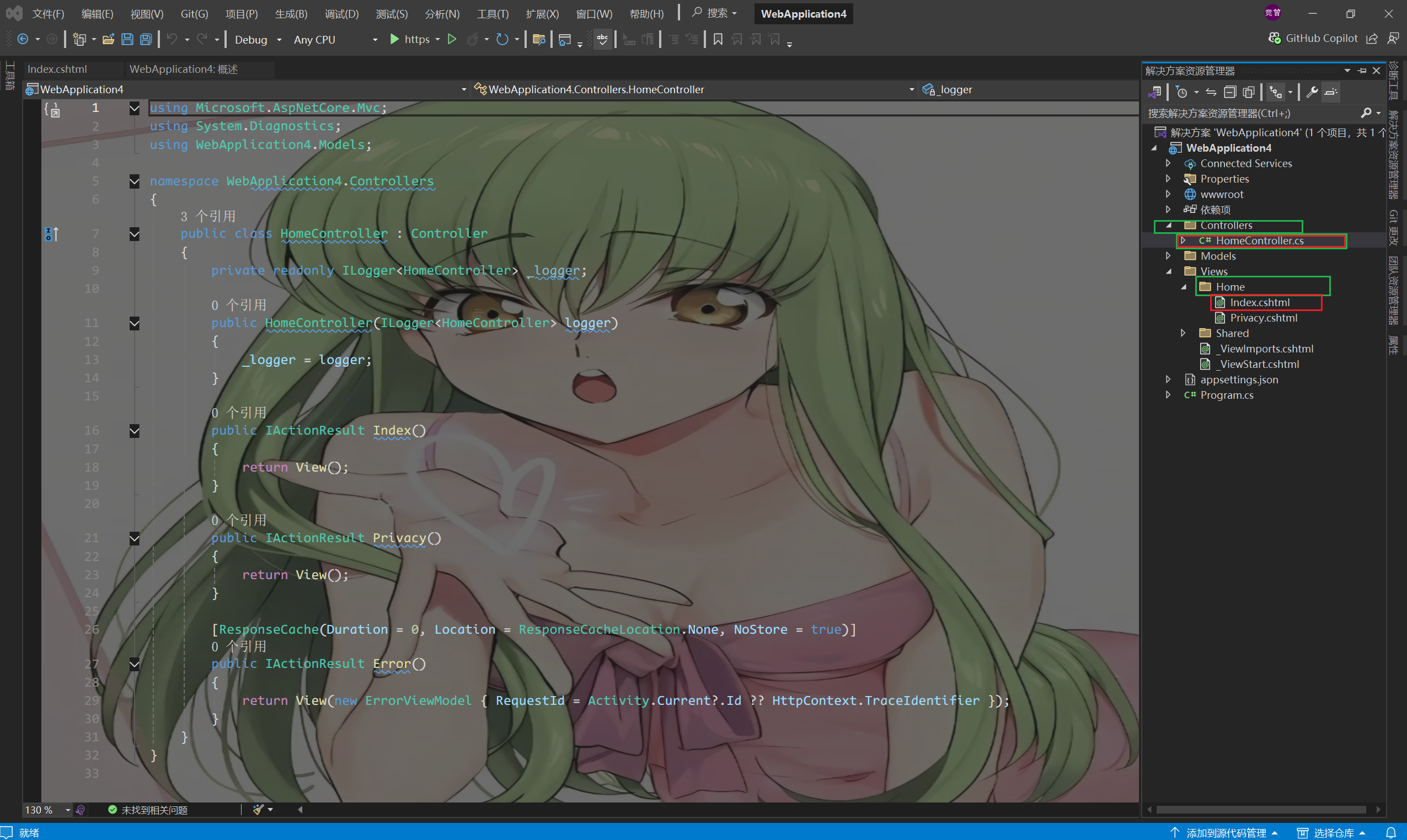Image resolution: width=1407 pixels, height=840 pixels.
Task: Collapse the Index method at line 16
Action: click(x=134, y=431)
